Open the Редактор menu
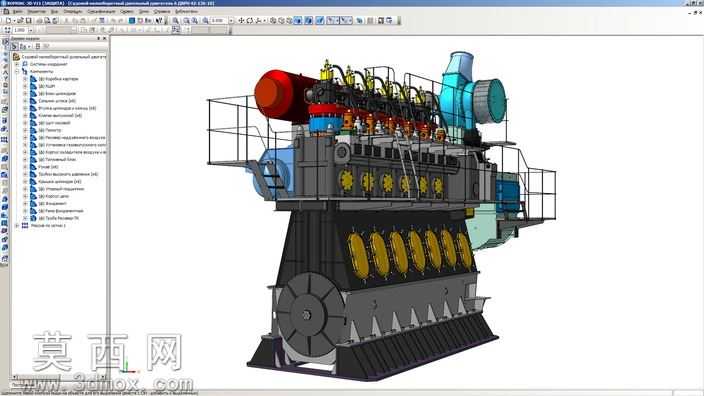Screen dimensions: 704x396 [36, 12]
